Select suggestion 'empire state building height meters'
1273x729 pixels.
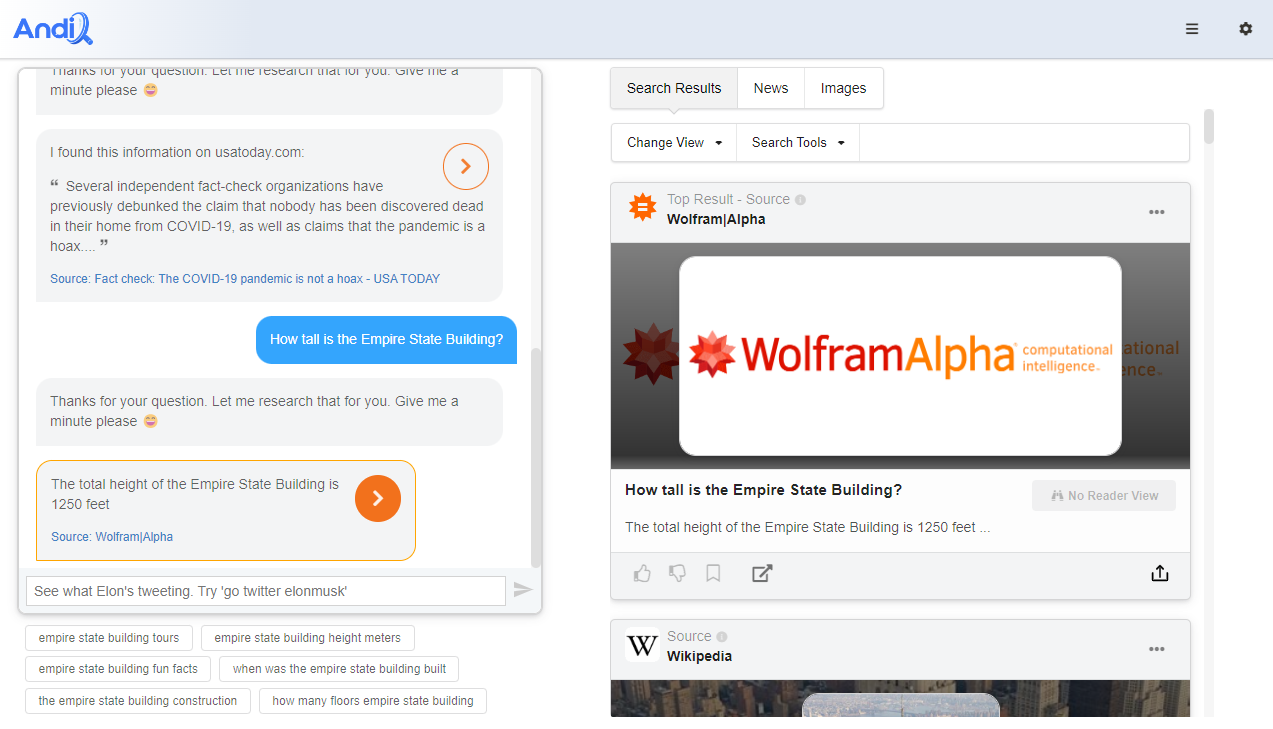pyautogui.click(x=308, y=638)
